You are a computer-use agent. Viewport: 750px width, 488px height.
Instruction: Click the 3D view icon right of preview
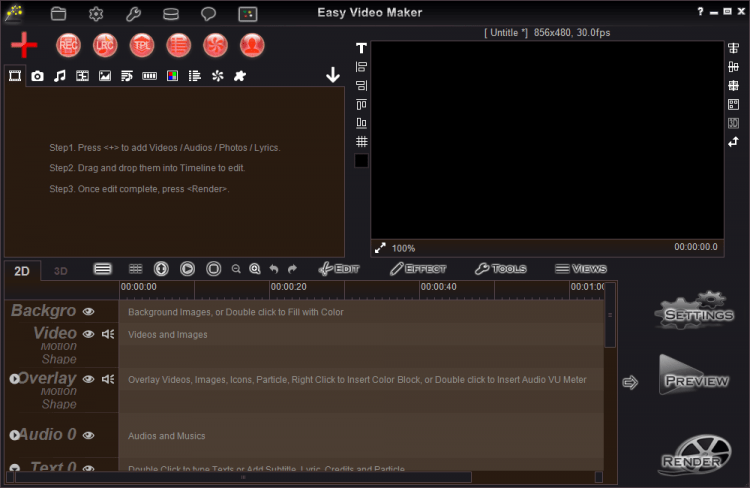coord(733,123)
